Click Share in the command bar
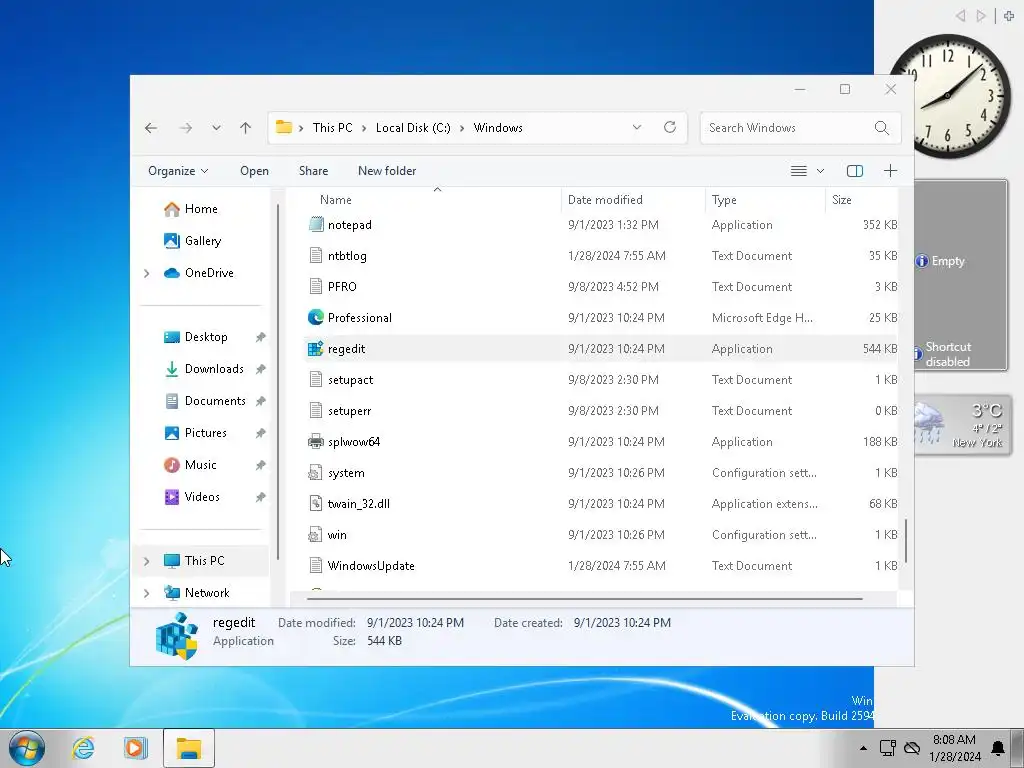Screen dimensions: 1024x768 (x=313, y=171)
